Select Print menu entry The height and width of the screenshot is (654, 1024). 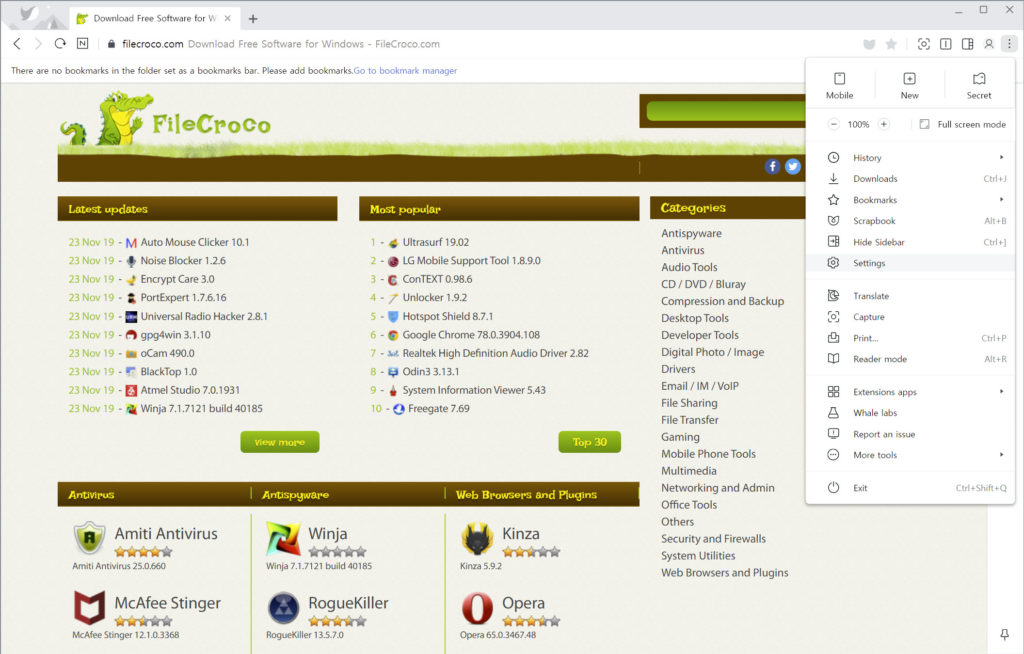(x=910, y=338)
